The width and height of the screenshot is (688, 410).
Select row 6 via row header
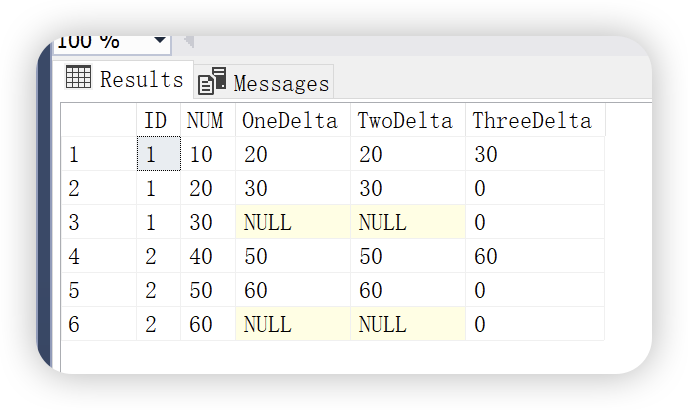(98, 324)
